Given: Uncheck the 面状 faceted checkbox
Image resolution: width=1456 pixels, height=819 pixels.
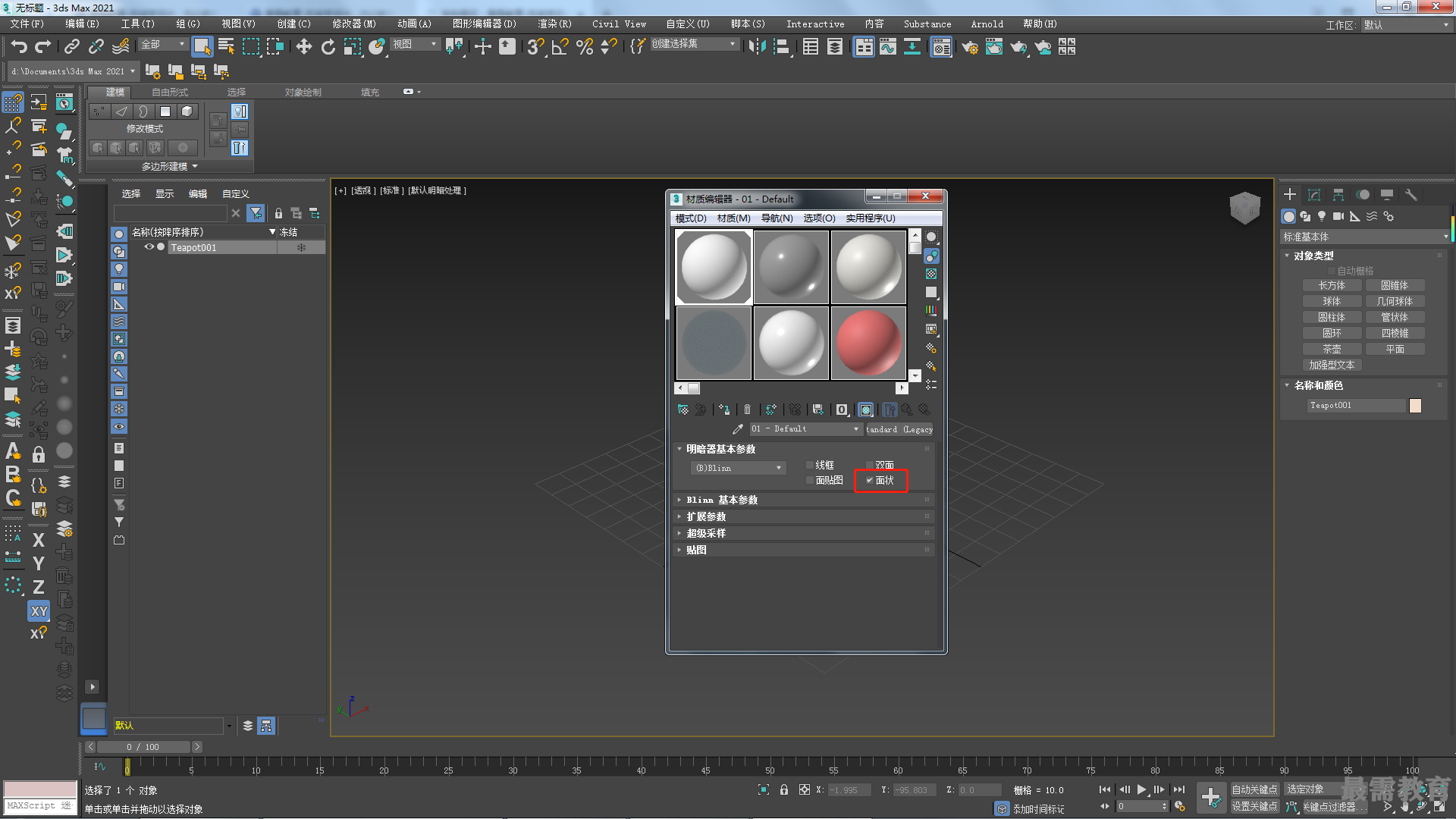Looking at the screenshot, I should pos(870,480).
